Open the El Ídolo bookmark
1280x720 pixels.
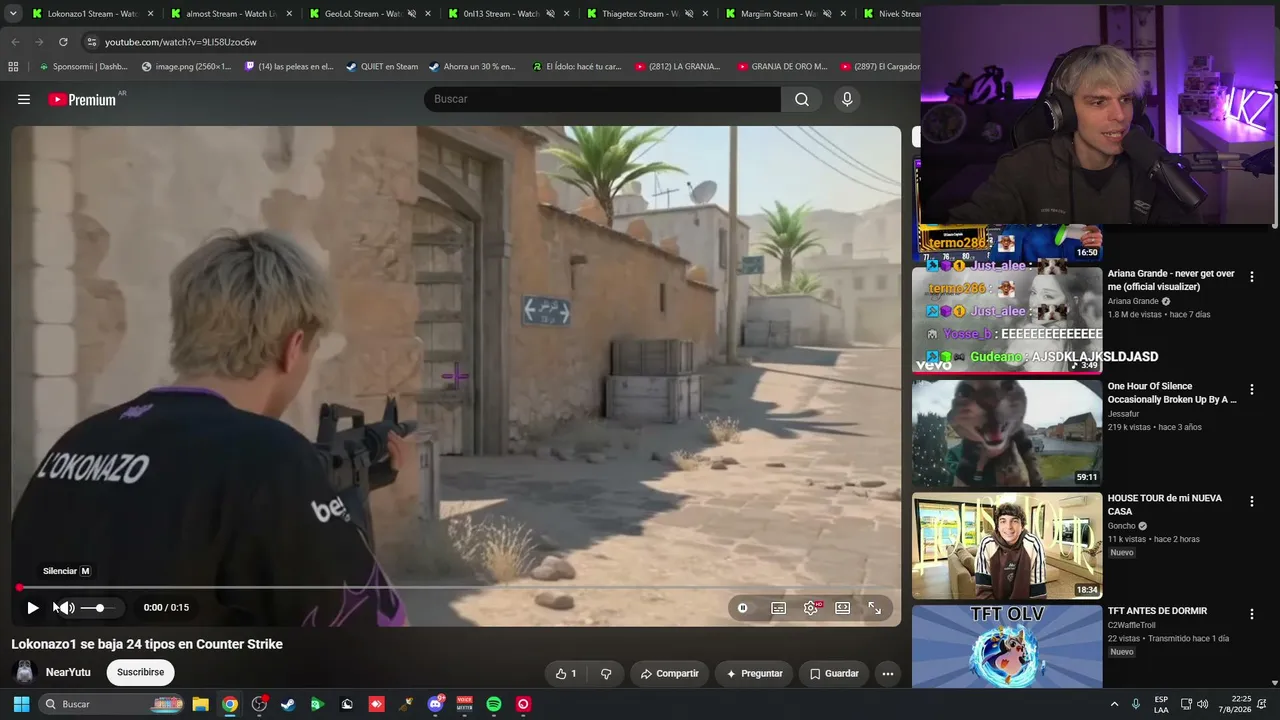point(577,67)
